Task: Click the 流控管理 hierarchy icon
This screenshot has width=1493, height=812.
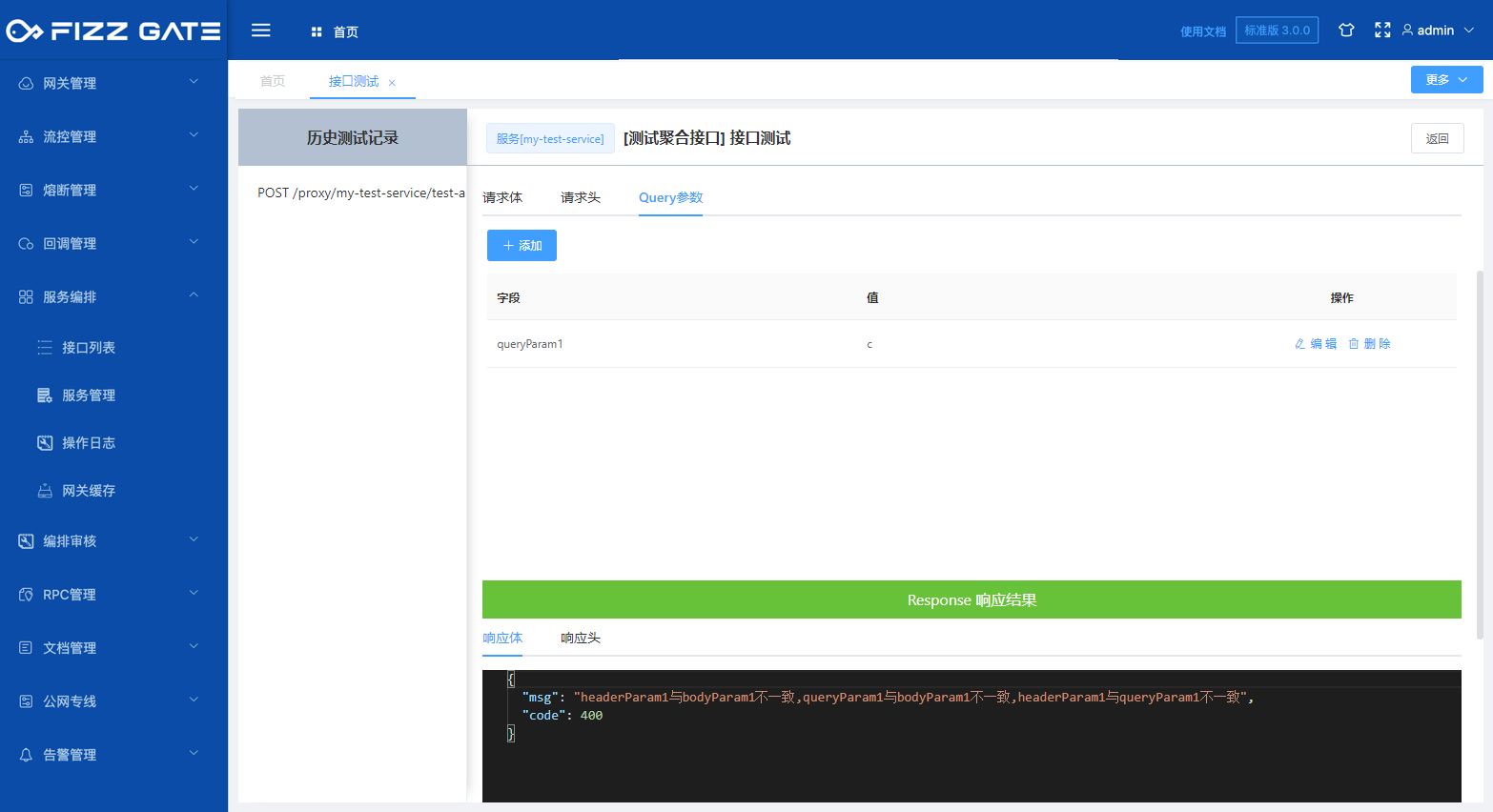Action: [26, 137]
